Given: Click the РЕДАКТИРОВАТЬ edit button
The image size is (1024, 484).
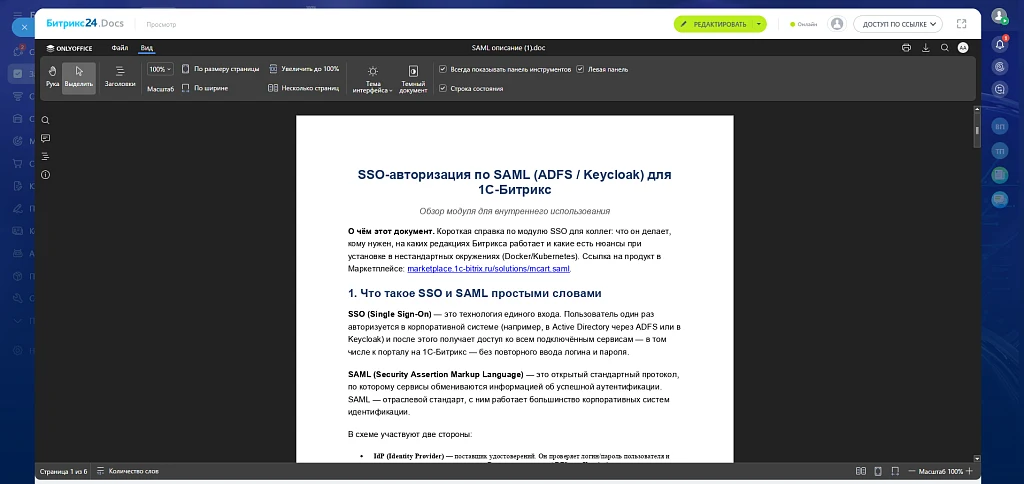Looking at the screenshot, I should click(712, 24).
